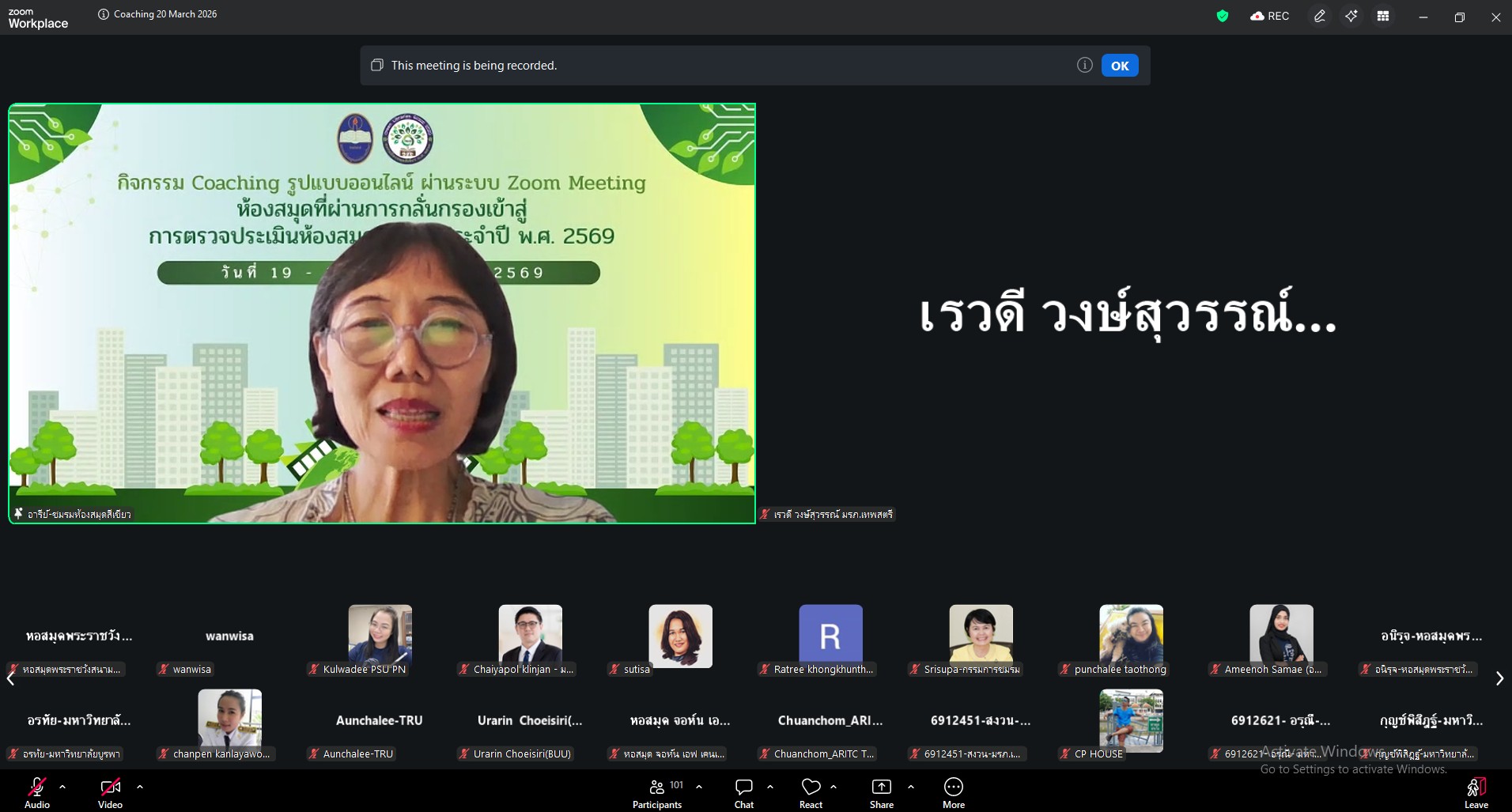Screen dimensions: 1512x812
Task: Show next page of participant thumbnails
Action: (x=1499, y=678)
